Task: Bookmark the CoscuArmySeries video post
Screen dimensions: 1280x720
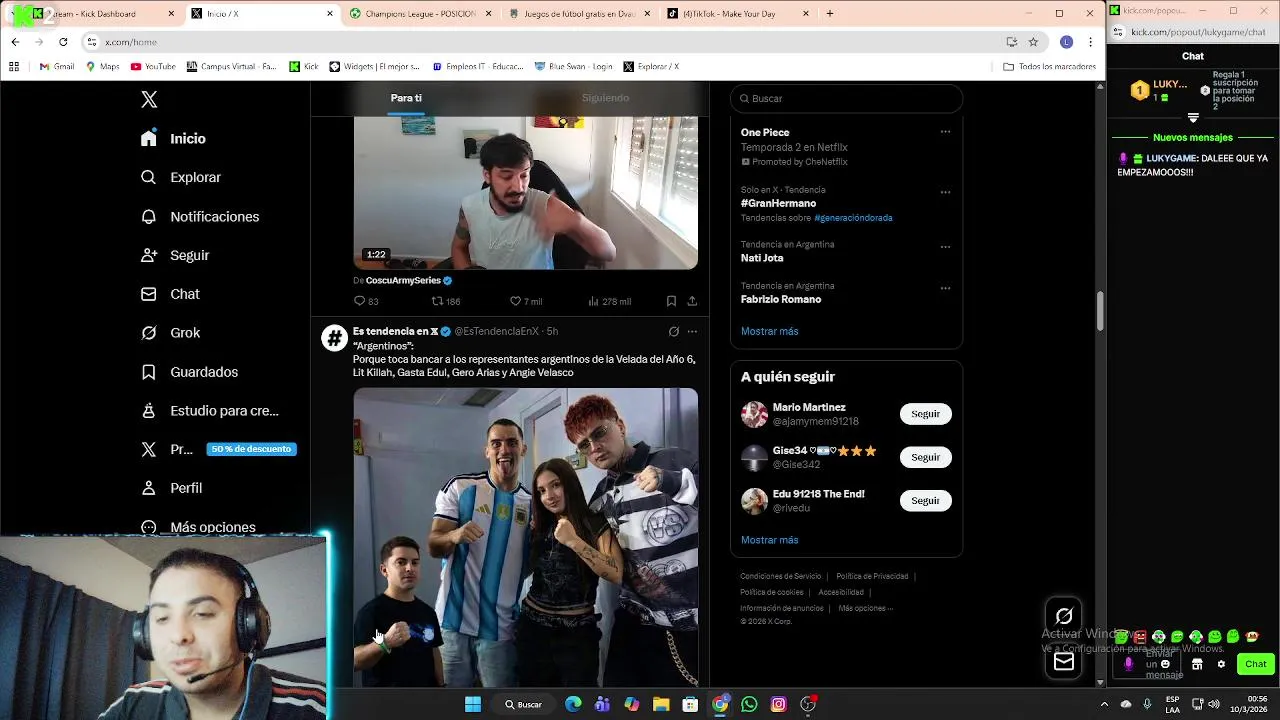Action: tap(671, 301)
